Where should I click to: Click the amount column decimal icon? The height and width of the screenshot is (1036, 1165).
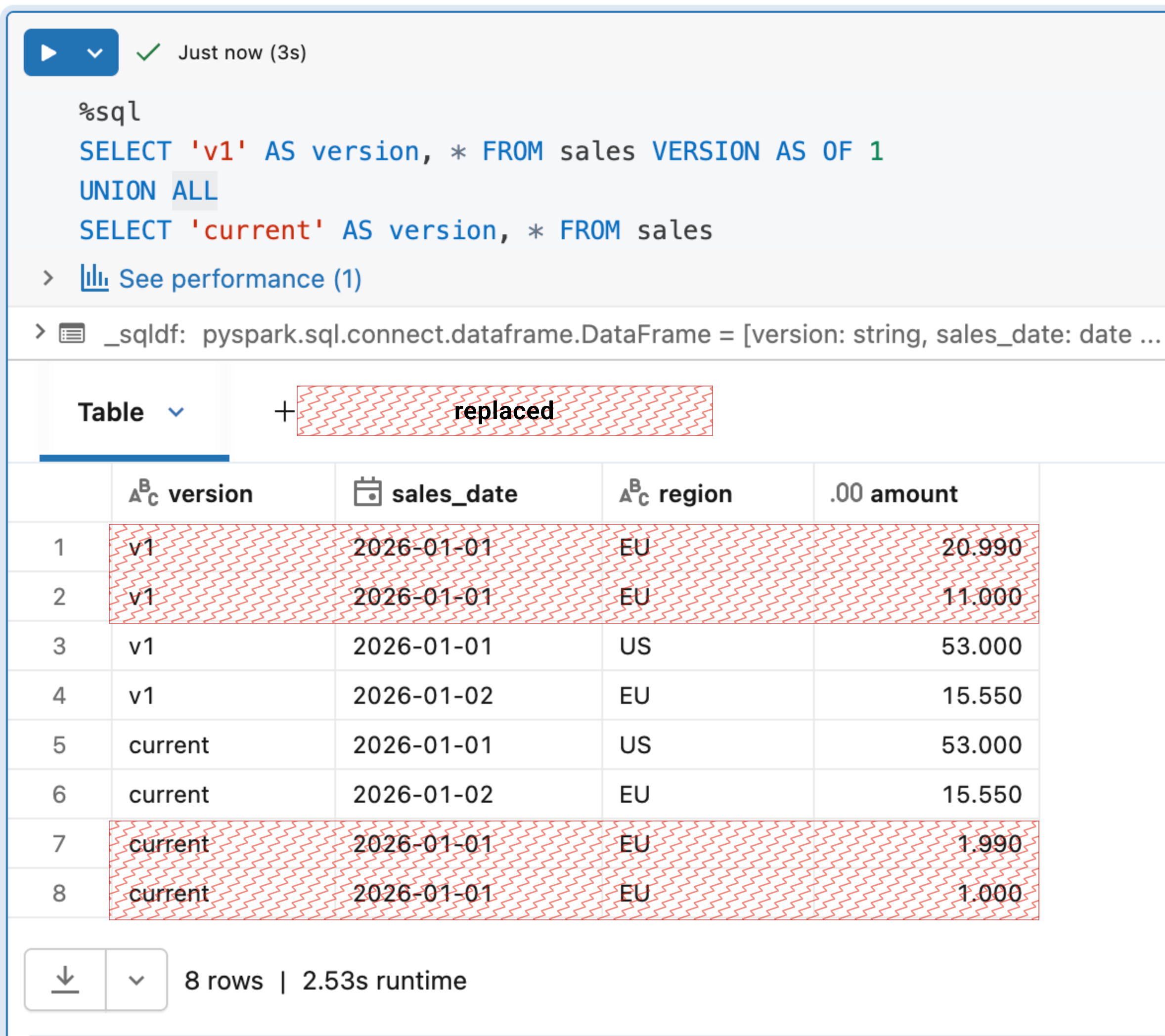[x=847, y=493]
